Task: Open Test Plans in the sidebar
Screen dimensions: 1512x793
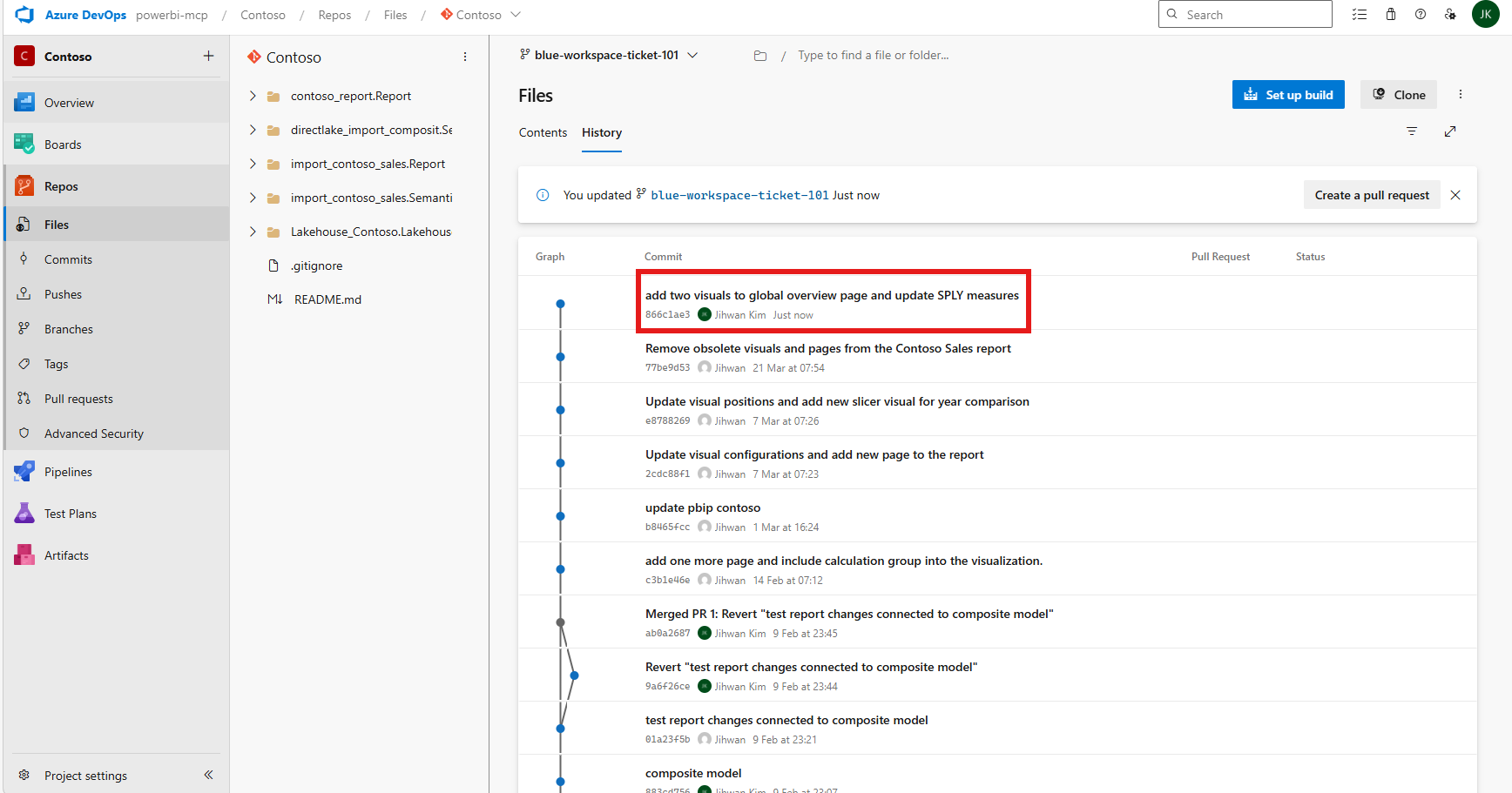Action: [x=117, y=514]
